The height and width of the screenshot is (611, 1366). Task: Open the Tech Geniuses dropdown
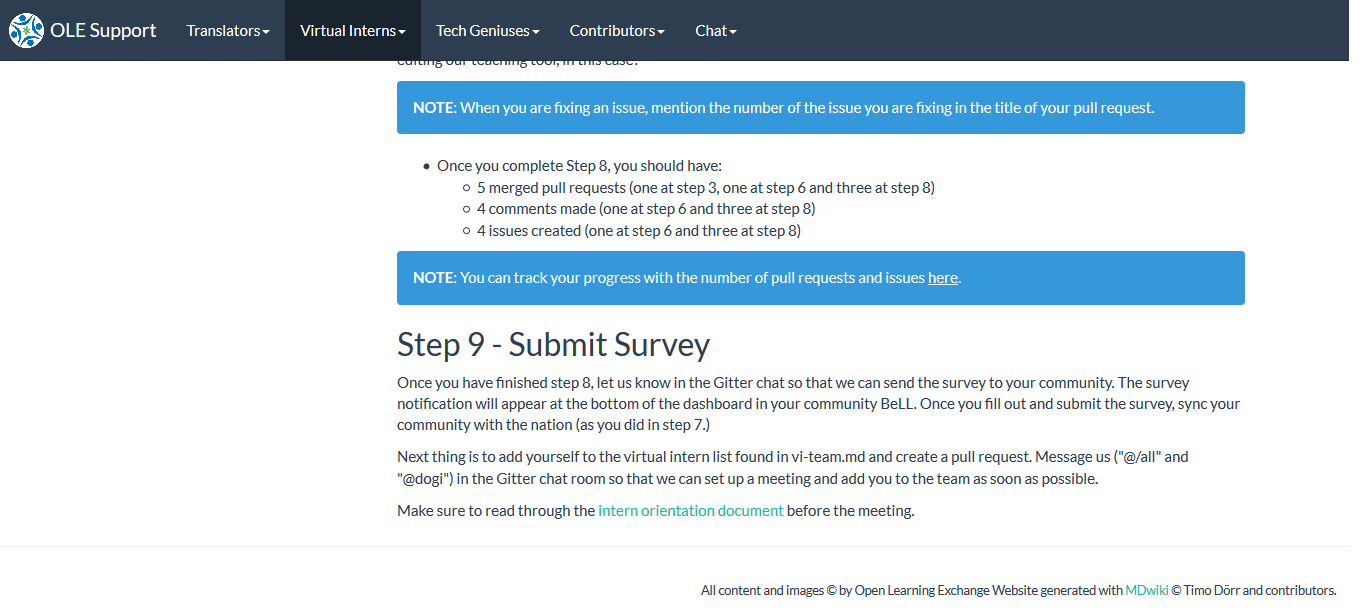487,30
